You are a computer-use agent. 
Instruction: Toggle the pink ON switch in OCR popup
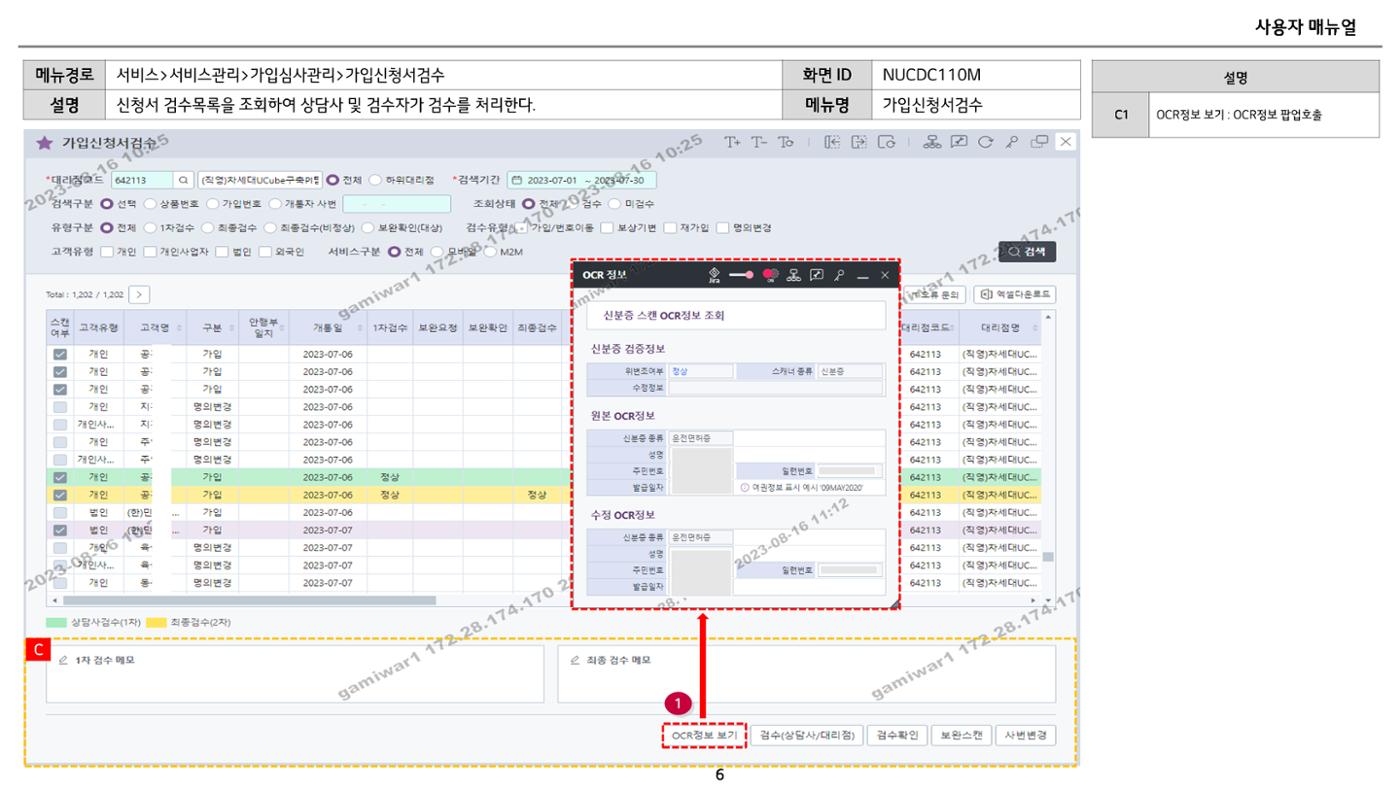[770, 275]
